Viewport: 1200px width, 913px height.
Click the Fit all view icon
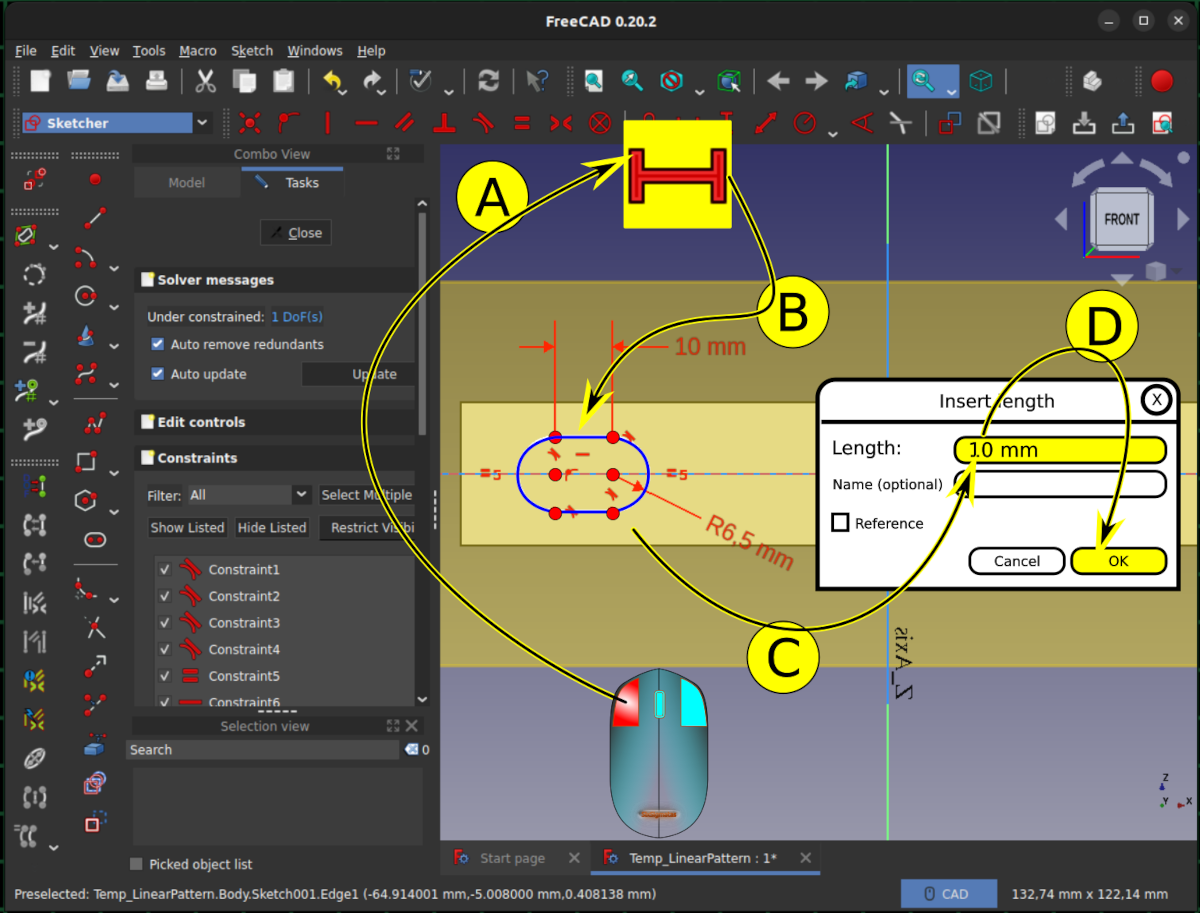point(594,81)
